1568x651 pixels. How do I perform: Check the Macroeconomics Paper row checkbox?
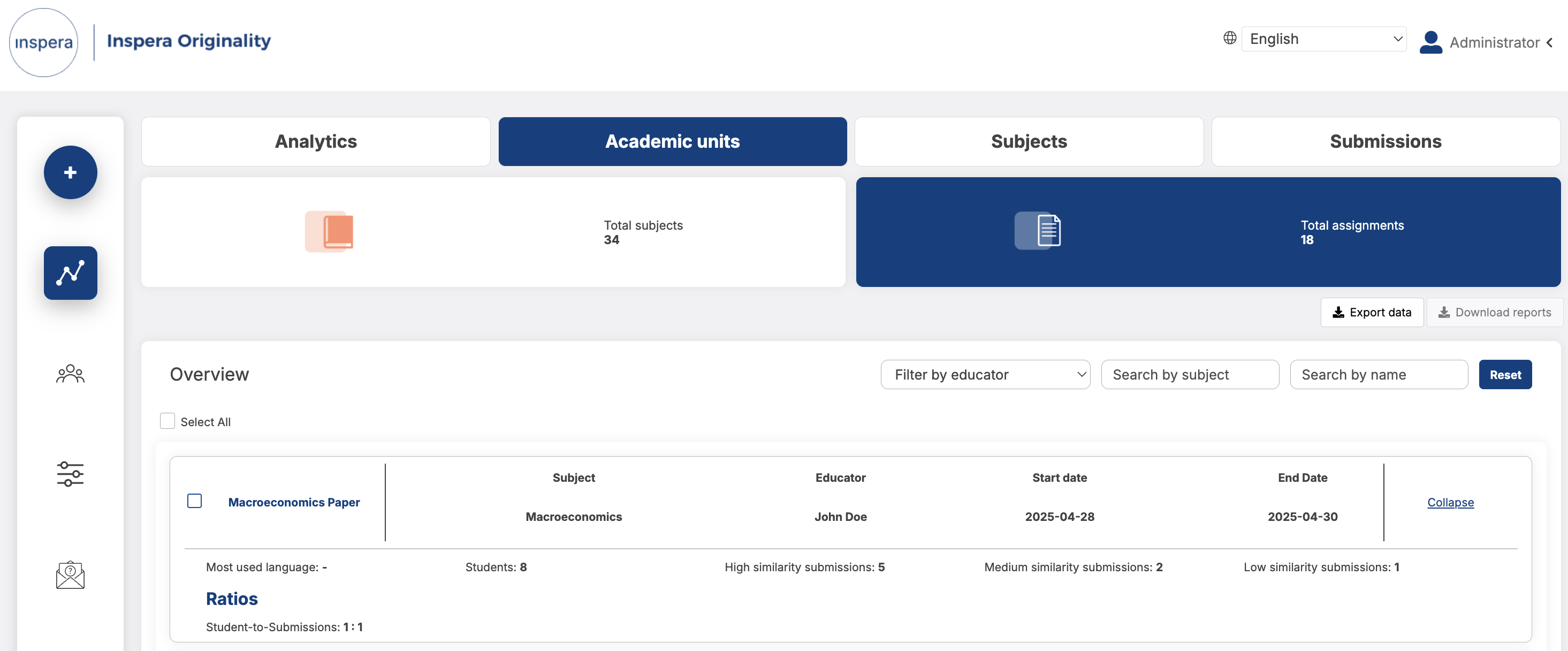pyautogui.click(x=194, y=501)
